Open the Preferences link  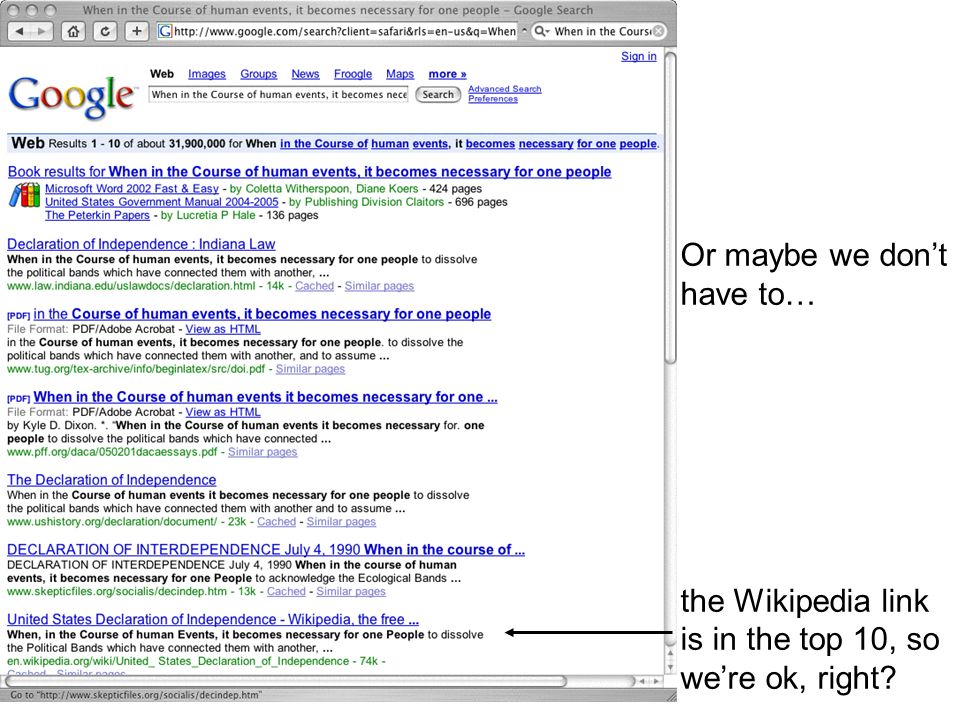(x=493, y=99)
